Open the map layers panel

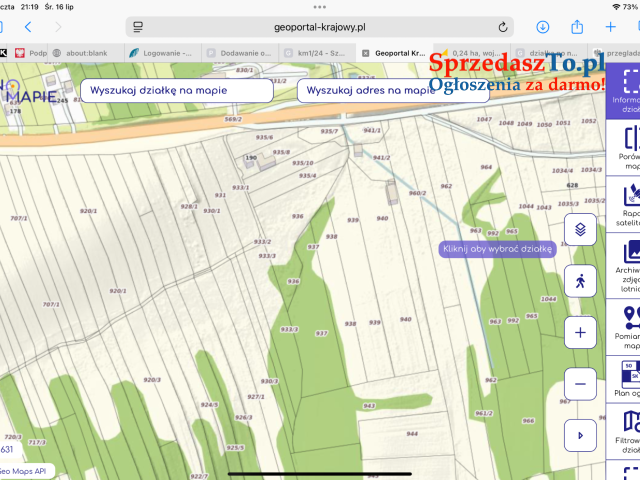[580, 230]
